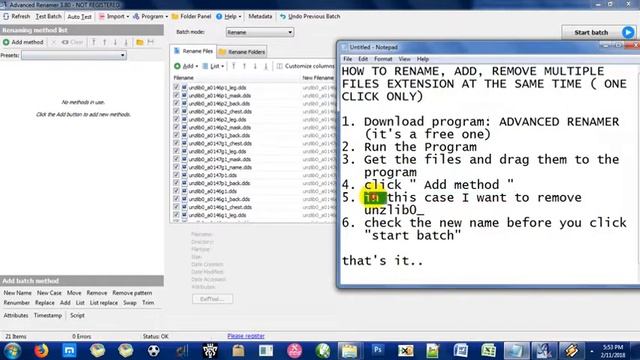
Task: Uncheck unzlib0_a0146p2_chest.dds checkbox
Action: click(176, 111)
